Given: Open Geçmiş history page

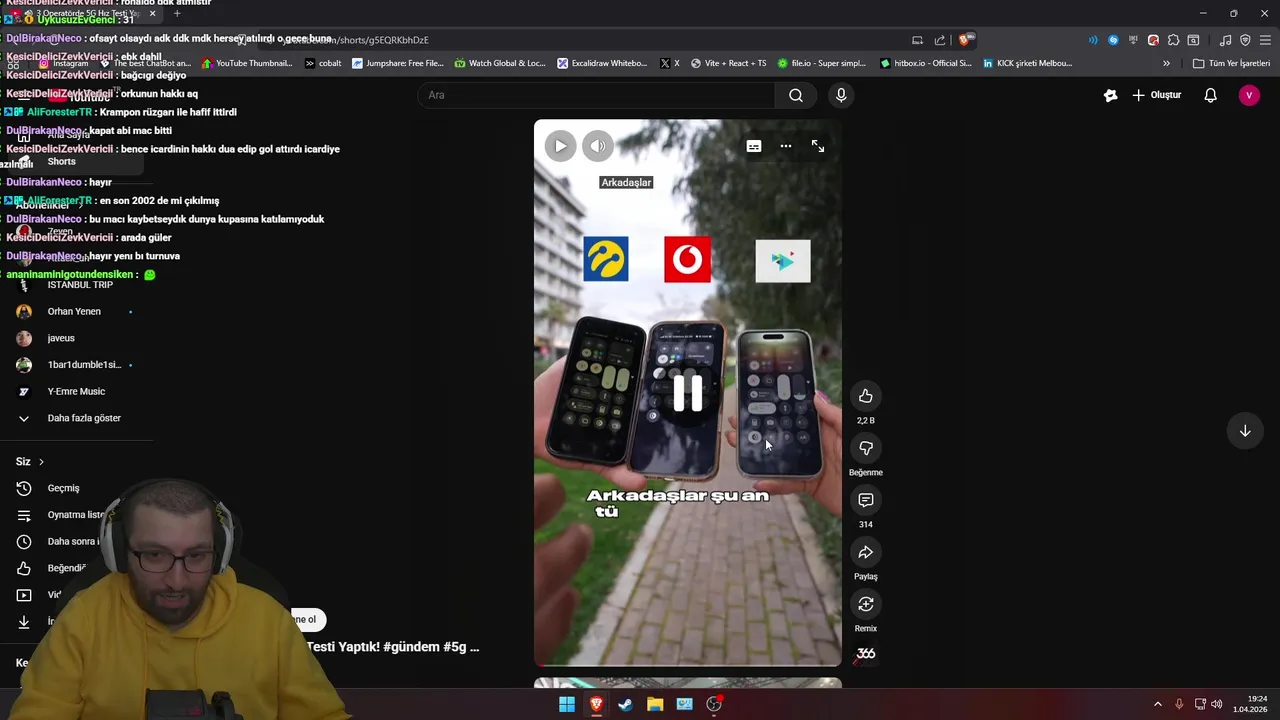Looking at the screenshot, I should point(63,488).
